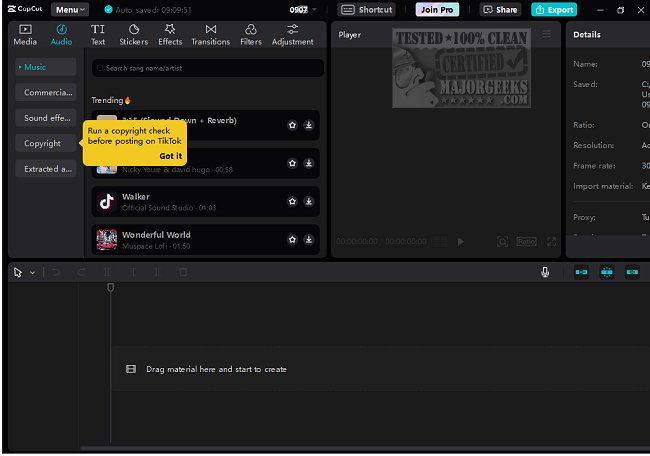This screenshot has width=650, height=456.
Task: Select the Sound effects category
Action: click(x=46, y=118)
